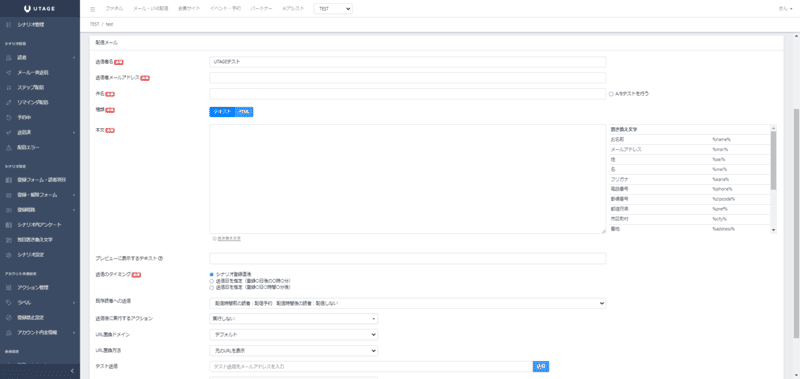Screen dimensions: 800x379
Task: Open the URL置換方法 dropdown
Action: click(x=293, y=350)
